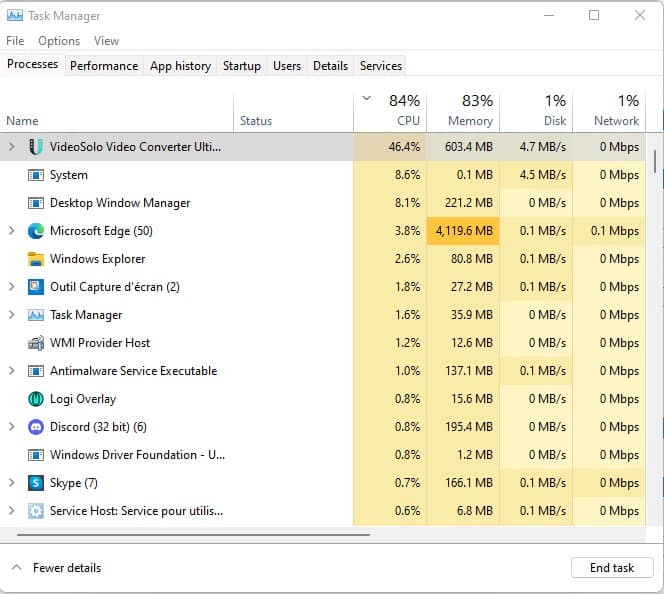Viewport: 664px width, 594px height.
Task: Select the Skype process icon
Action: [36, 483]
